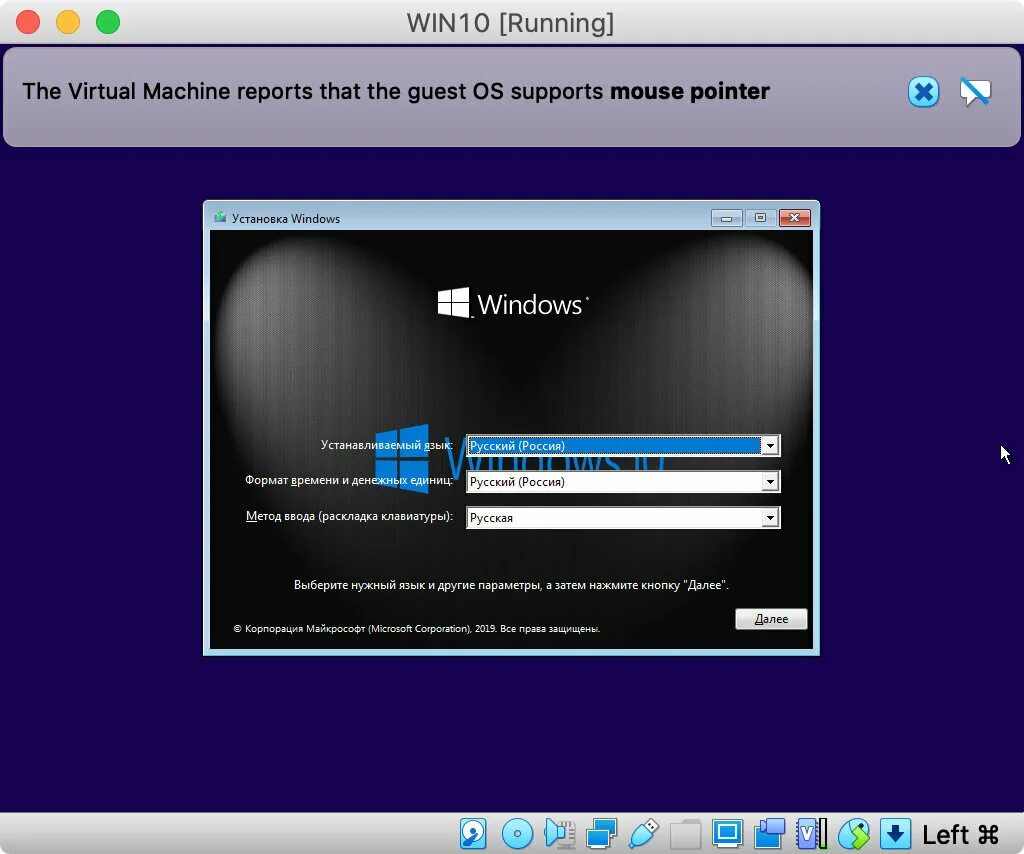Click the don't-show-again notification icon
Screen dimensions: 1024x854
(975, 92)
